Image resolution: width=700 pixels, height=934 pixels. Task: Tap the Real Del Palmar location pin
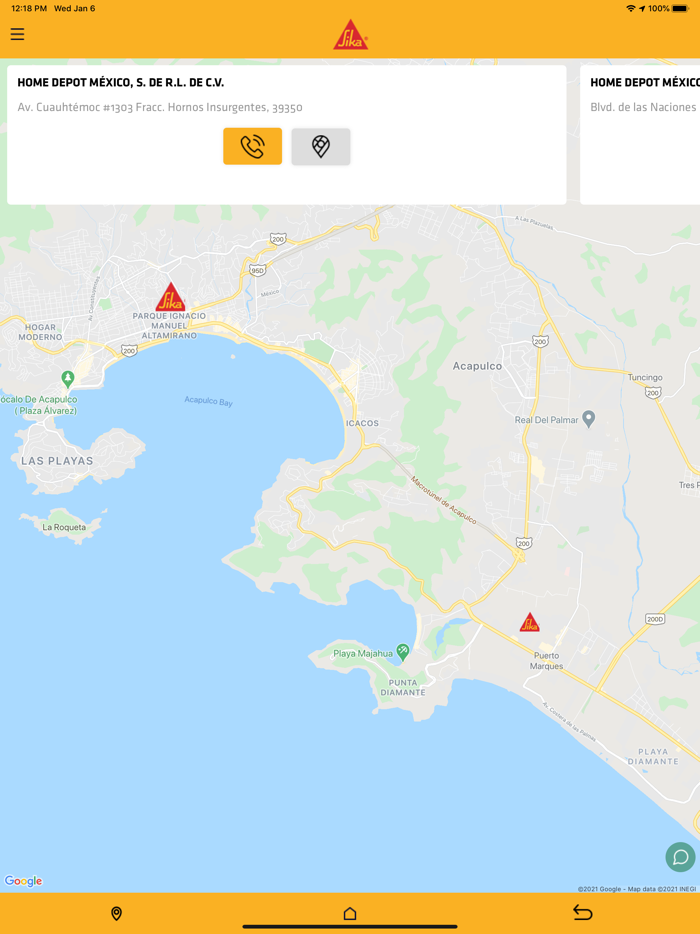589,419
